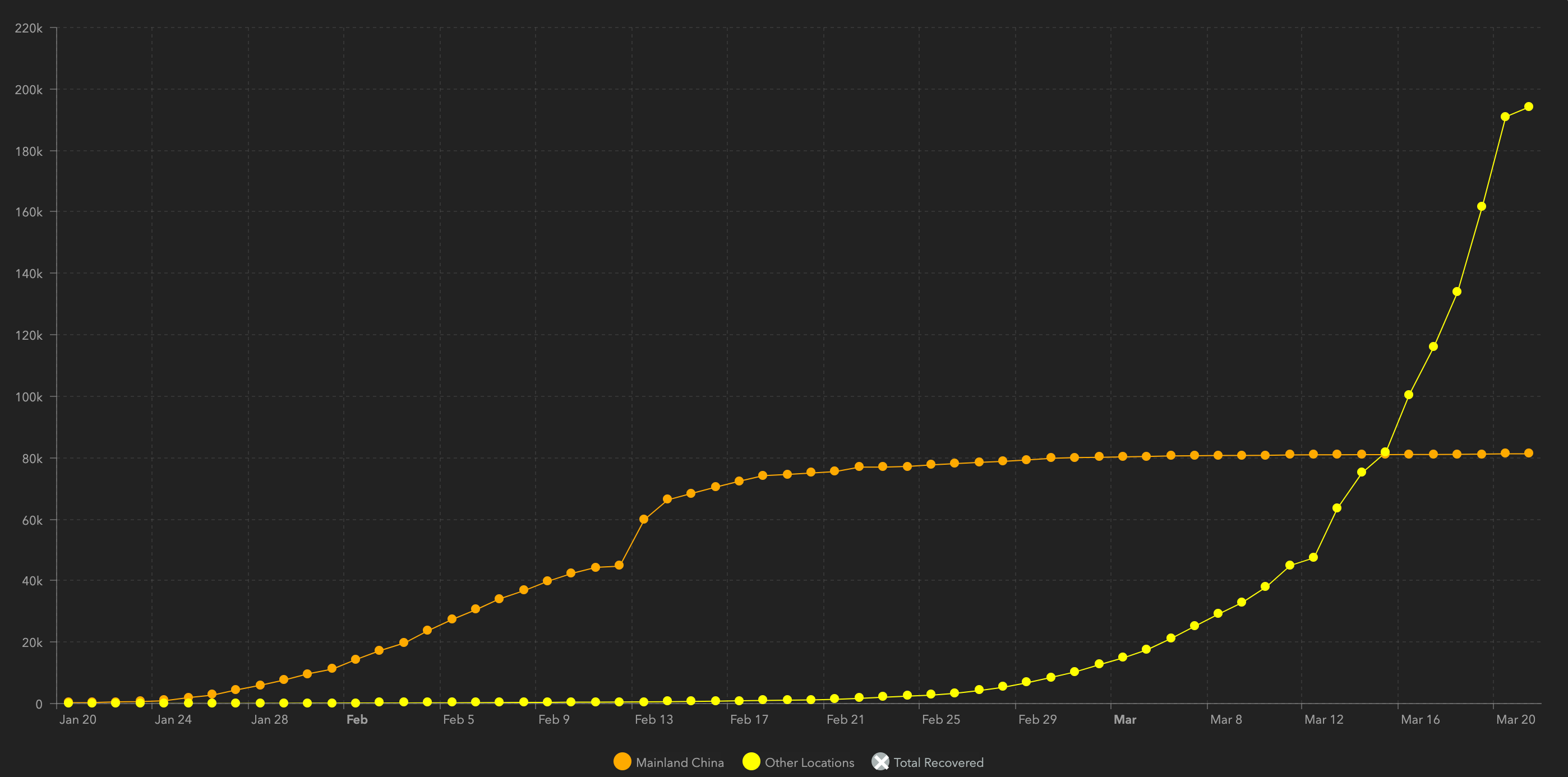Click the Mar 8 x-axis label
The image size is (1568, 777).
point(1226,719)
